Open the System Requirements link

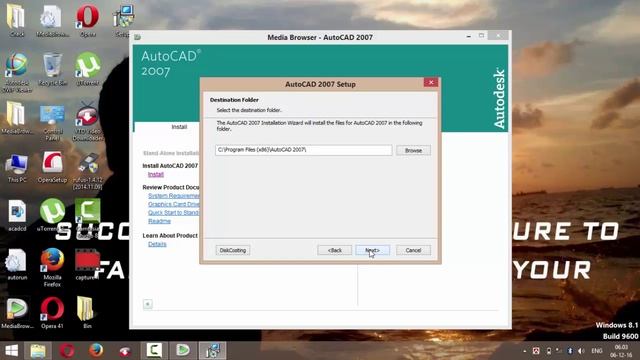tap(173, 196)
